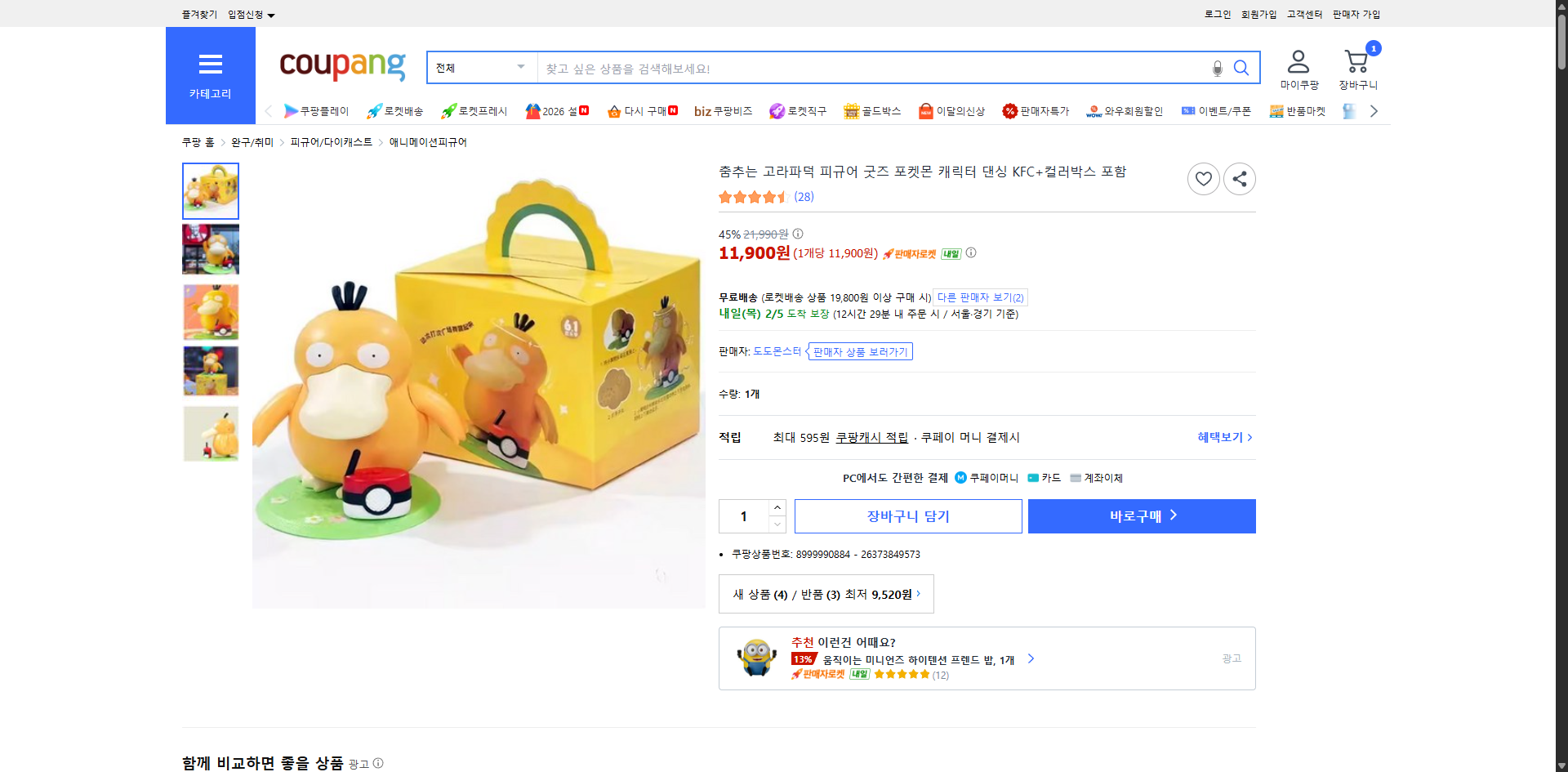Select the 로켓배송 rocket icon

tap(373, 111)
